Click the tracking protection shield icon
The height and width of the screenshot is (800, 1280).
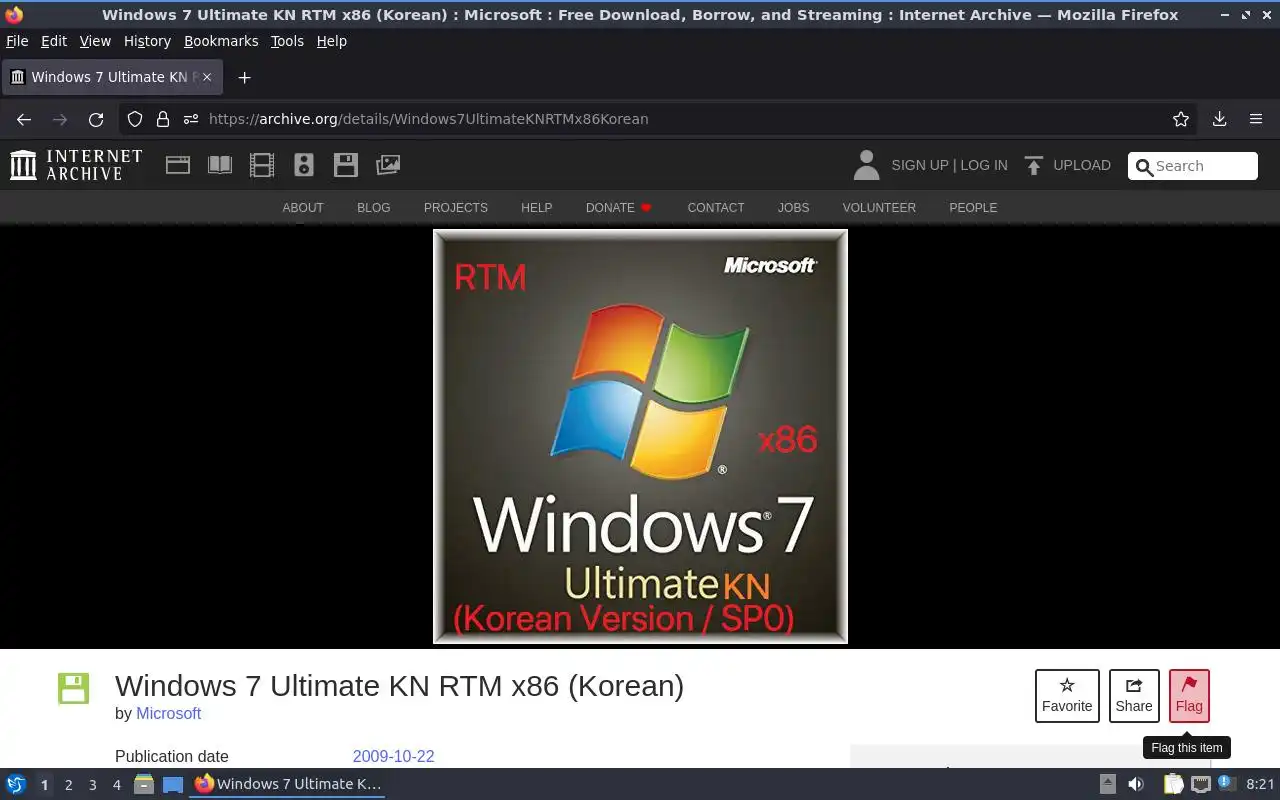(135, 119)
